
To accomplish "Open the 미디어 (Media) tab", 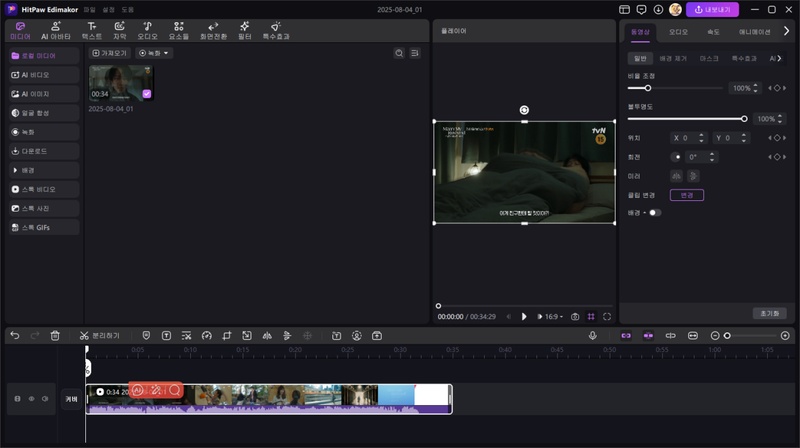I will (x=20, y=31).
